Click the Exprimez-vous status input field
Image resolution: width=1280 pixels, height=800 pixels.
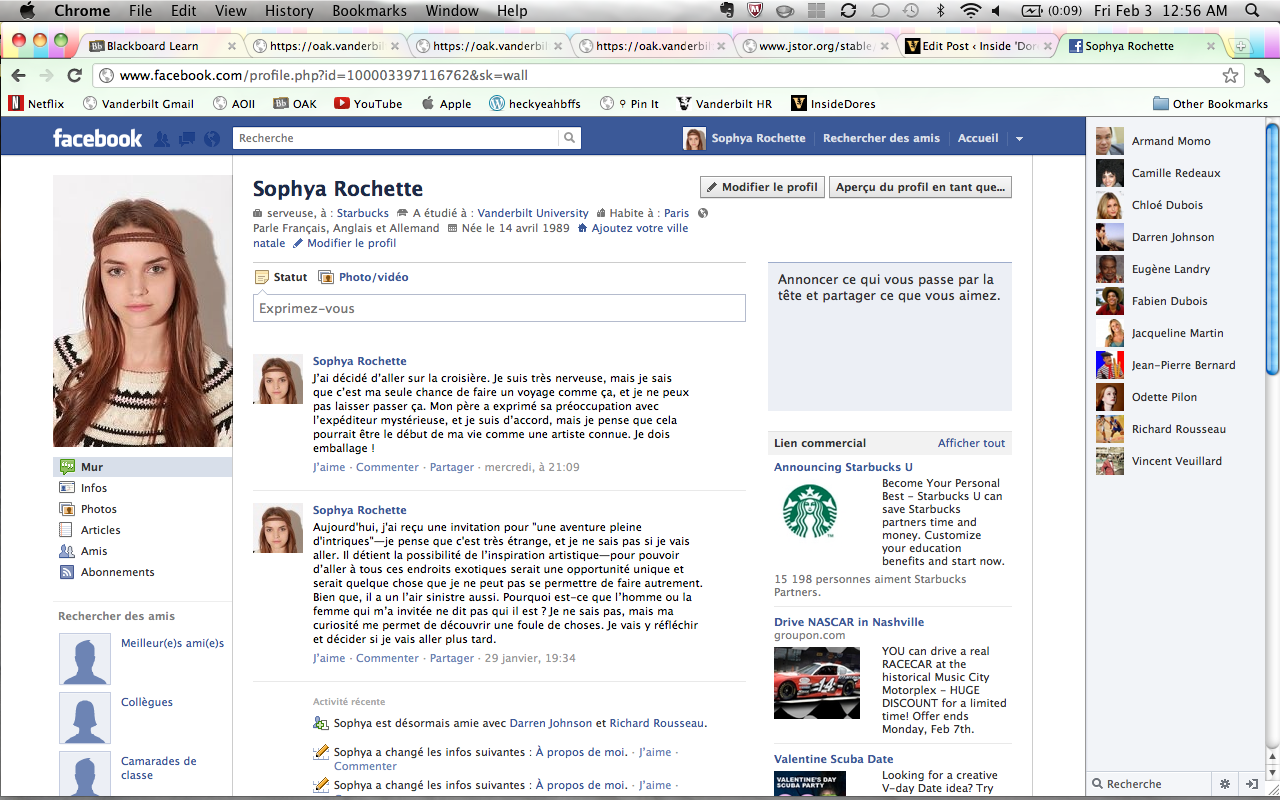coord(498,308)
